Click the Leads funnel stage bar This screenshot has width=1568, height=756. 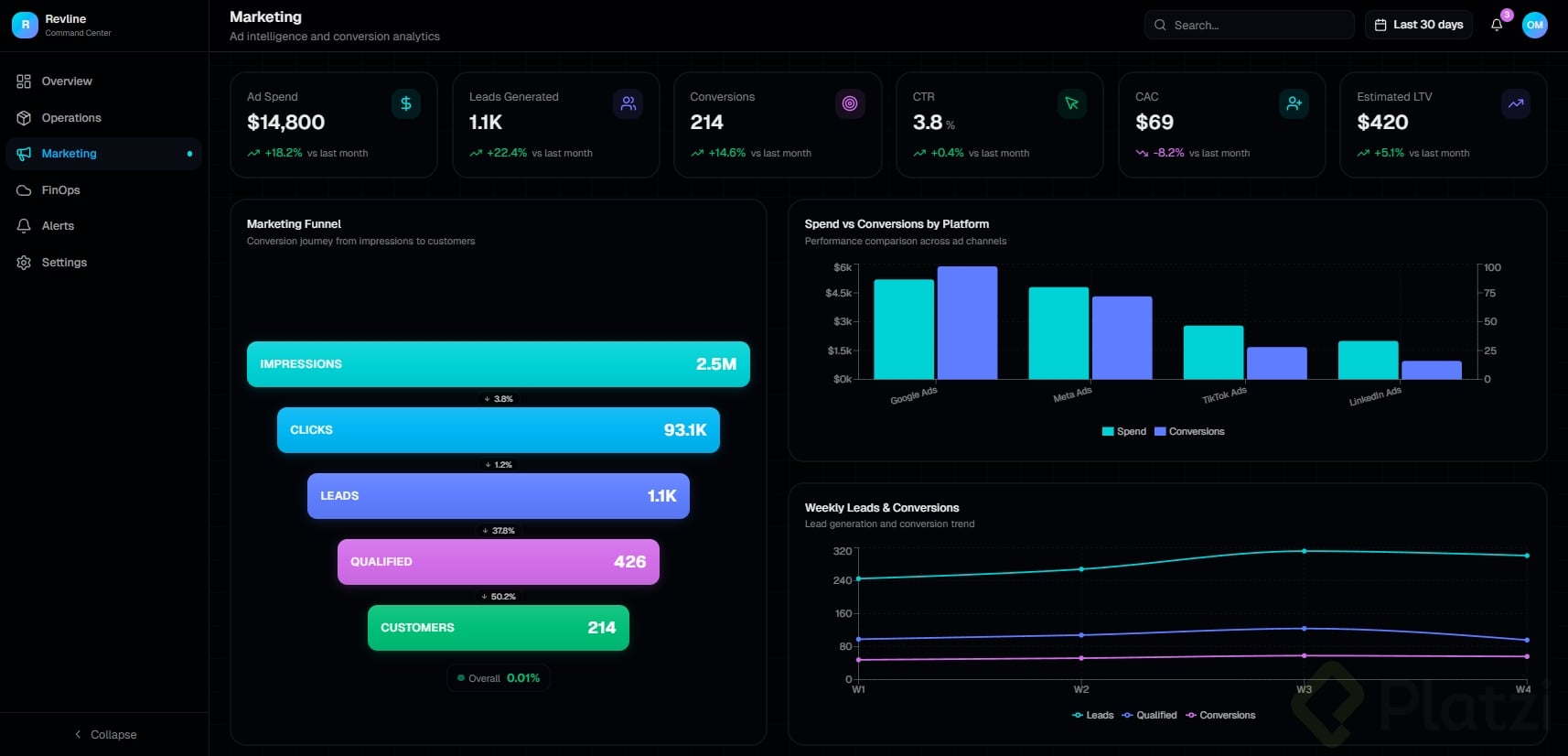point(499,496)
